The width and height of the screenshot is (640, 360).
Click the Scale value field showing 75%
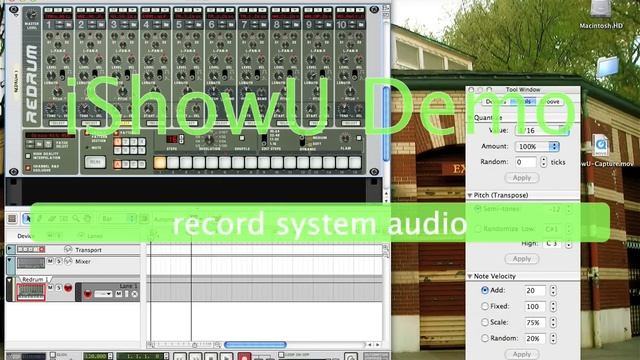(535, 322)
